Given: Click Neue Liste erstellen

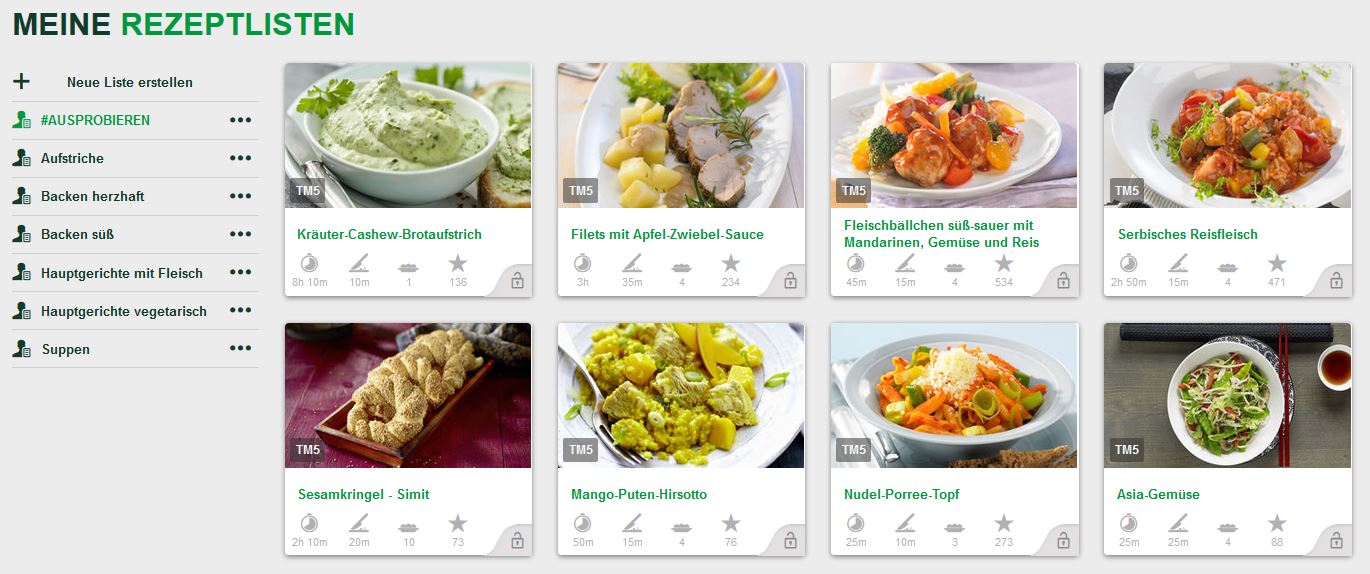Looking at the screenshot, I should pyautogui.click(x=130, y=82).
